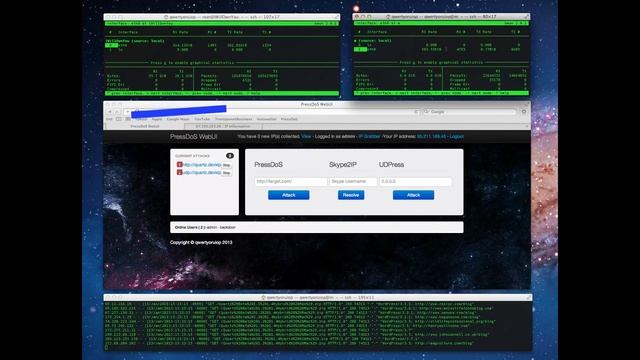
Task: Click the top-left terminal graphical statistics hint line
Action: coord(192,63)
